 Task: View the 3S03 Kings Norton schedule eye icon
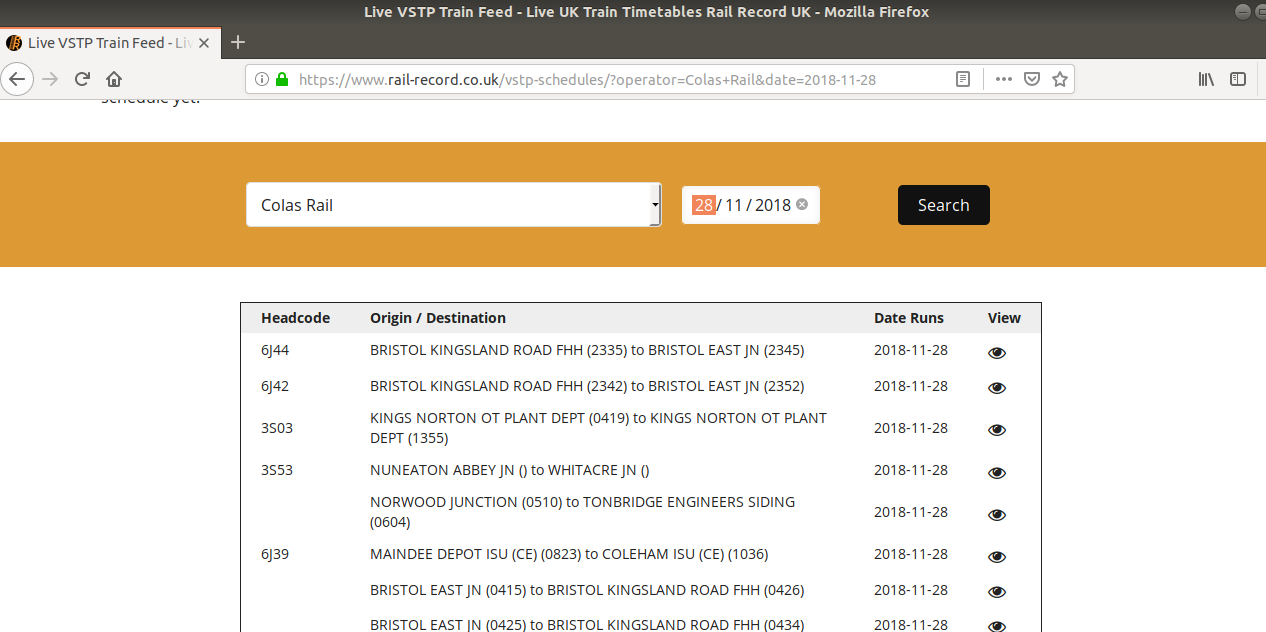pyautogui.click(x=996, y=430)
